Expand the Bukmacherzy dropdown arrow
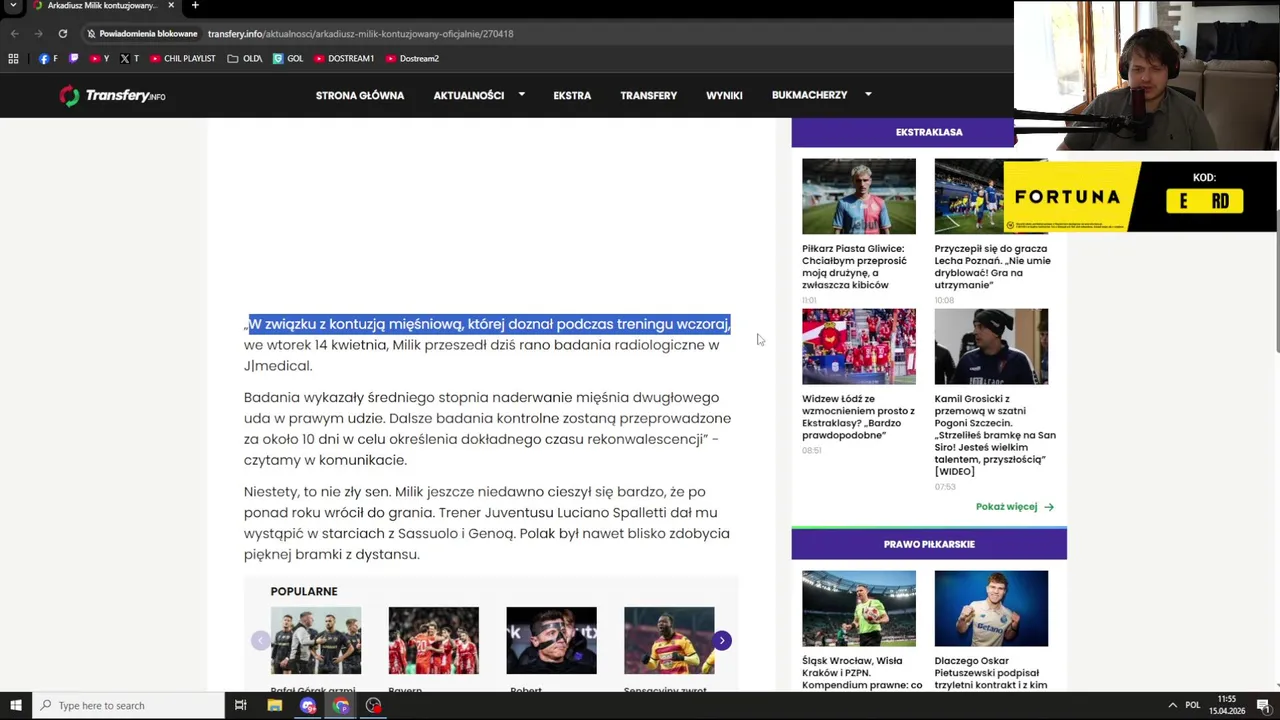The image size is (1280, 720). pos(868,94)
